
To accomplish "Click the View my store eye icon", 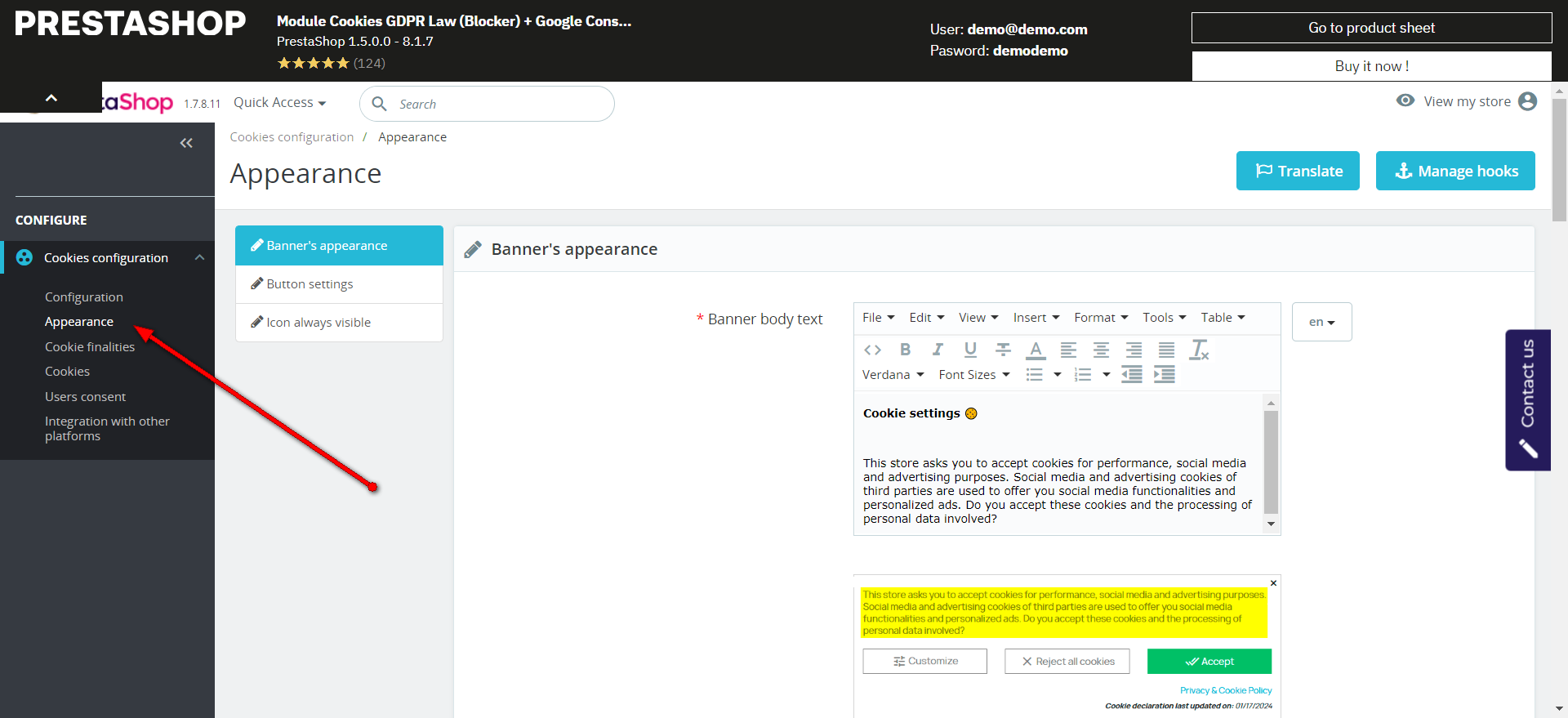I will tap(1405, 100).
